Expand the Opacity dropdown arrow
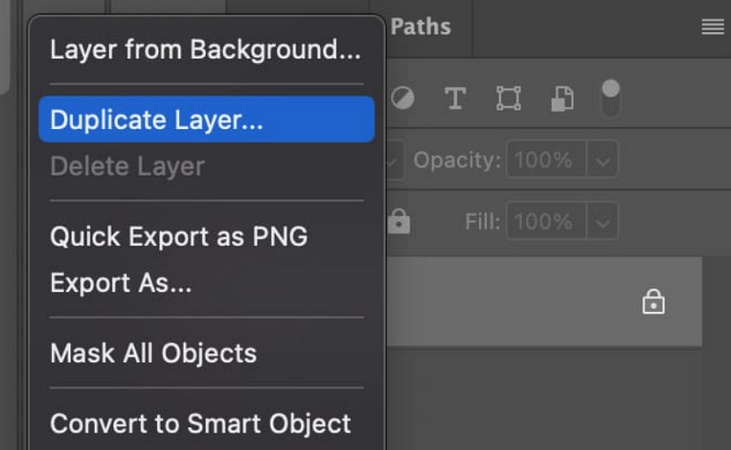 602,160
